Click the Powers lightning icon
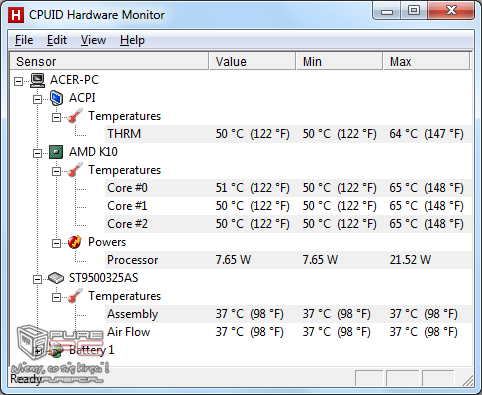 pyautogui.click(x=75, y=242)
